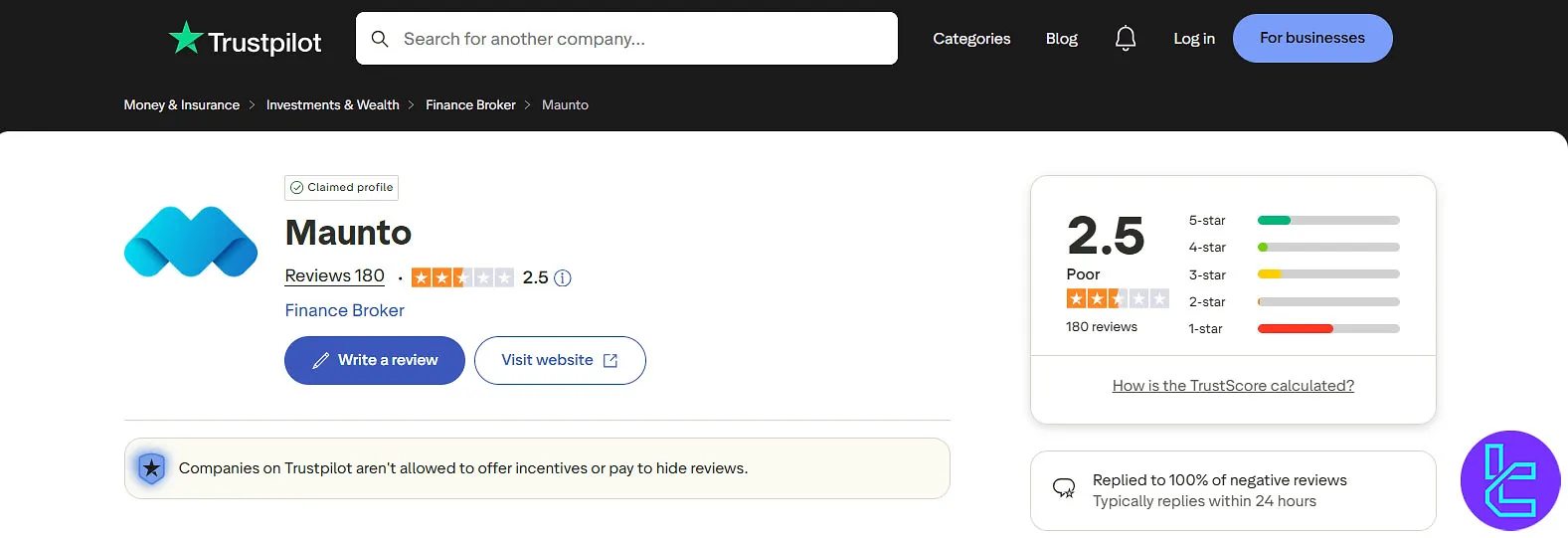Open the Blog page
The image size is (1568, 538).
[x=1062, y=39]
